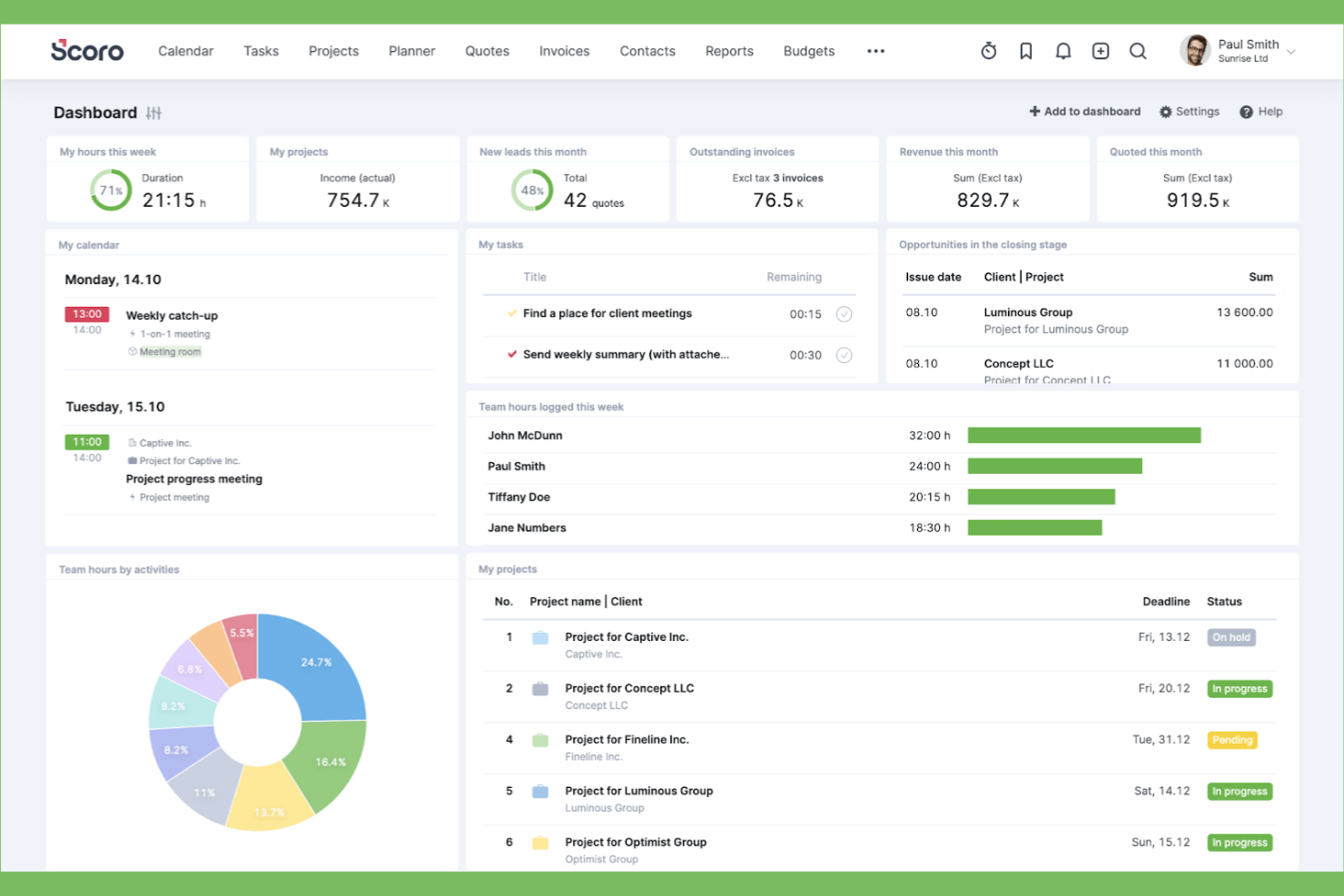Viewport: 1344px width, 896px height.
Task: Open the Project progress meeting event
Action: coord(194,479)
